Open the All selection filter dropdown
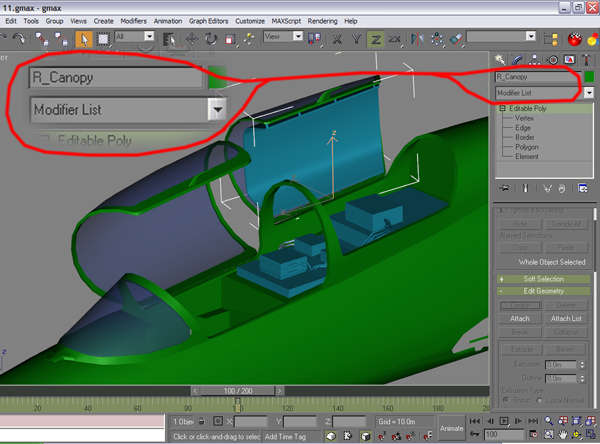The height and width of the screenshot is (444, 600). [x=149, y=36]
